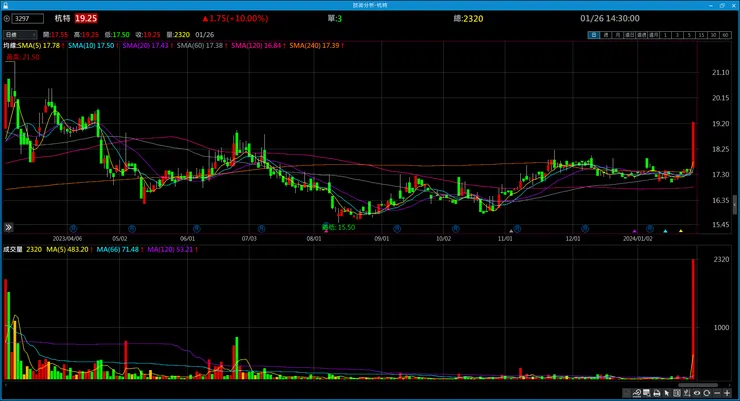
Task: Click the price change ▲1.75(+10.00%) text
Action: pyautogui.click(x=235, y=18)
